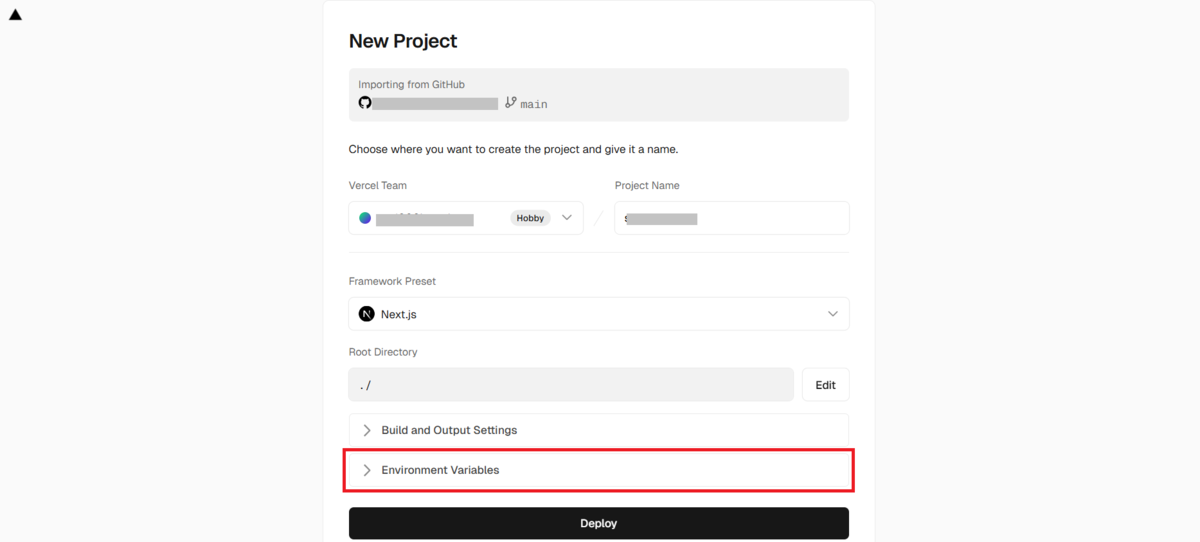
Task: Click the Vercel triangle logo
Action: pyautogui.click(x=15, y=15)
